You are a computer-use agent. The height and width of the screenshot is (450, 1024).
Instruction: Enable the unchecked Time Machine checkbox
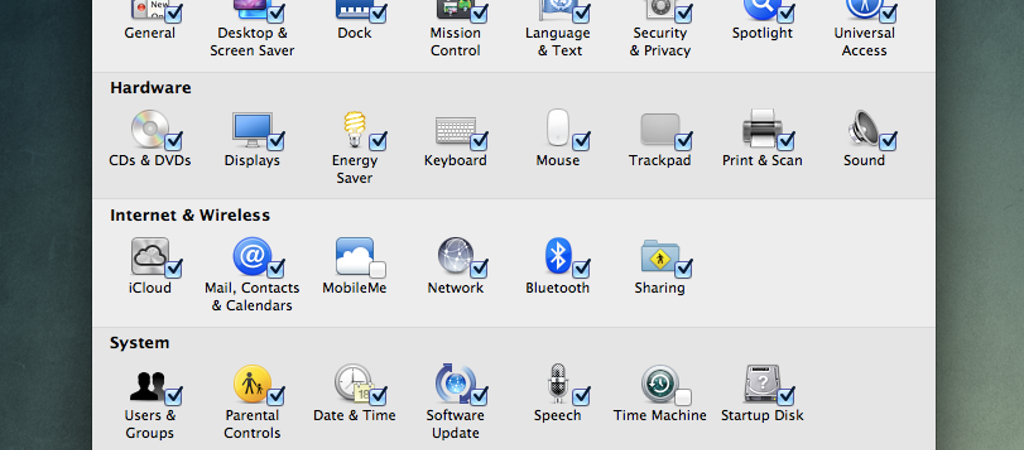683,397
